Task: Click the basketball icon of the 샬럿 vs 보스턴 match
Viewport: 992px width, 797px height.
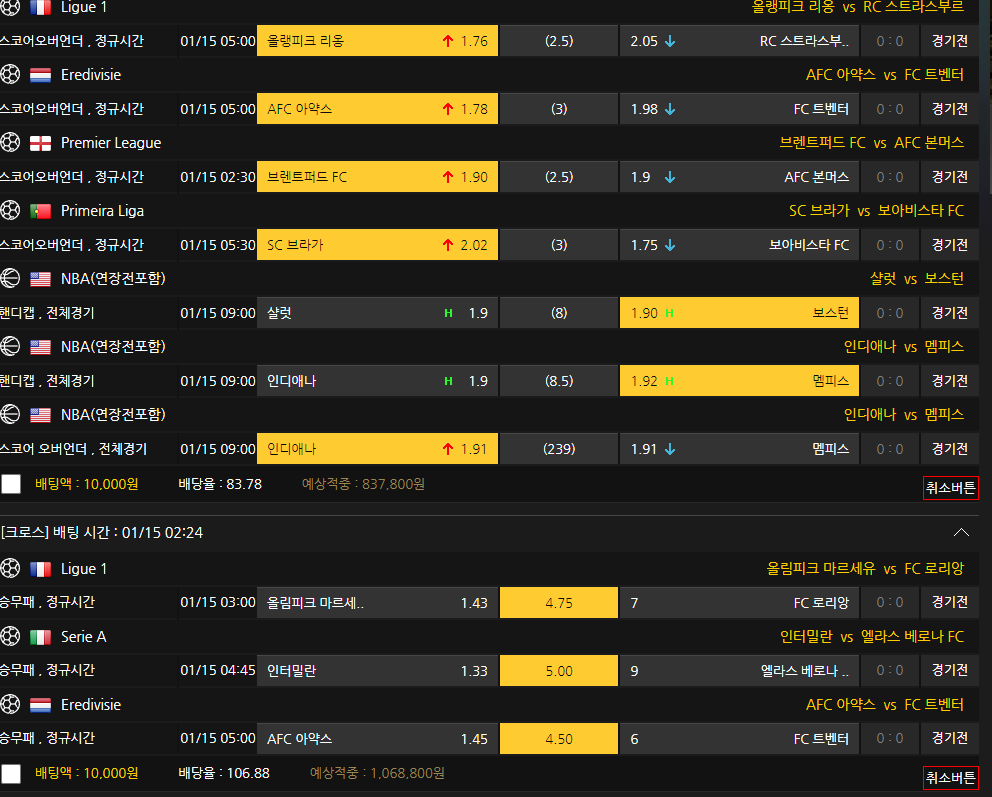Action: (x=10, y=278)
